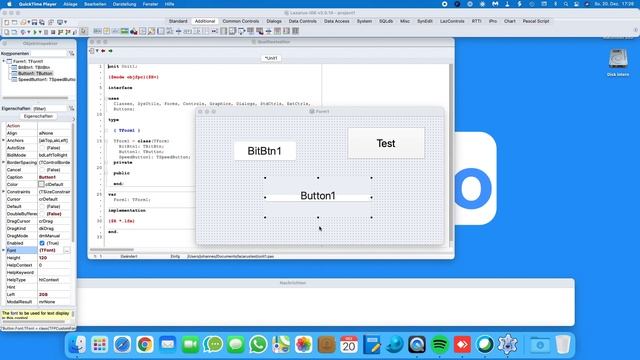Select SpeedButton1: TSpeedButton in component tree

coord(47,80)
